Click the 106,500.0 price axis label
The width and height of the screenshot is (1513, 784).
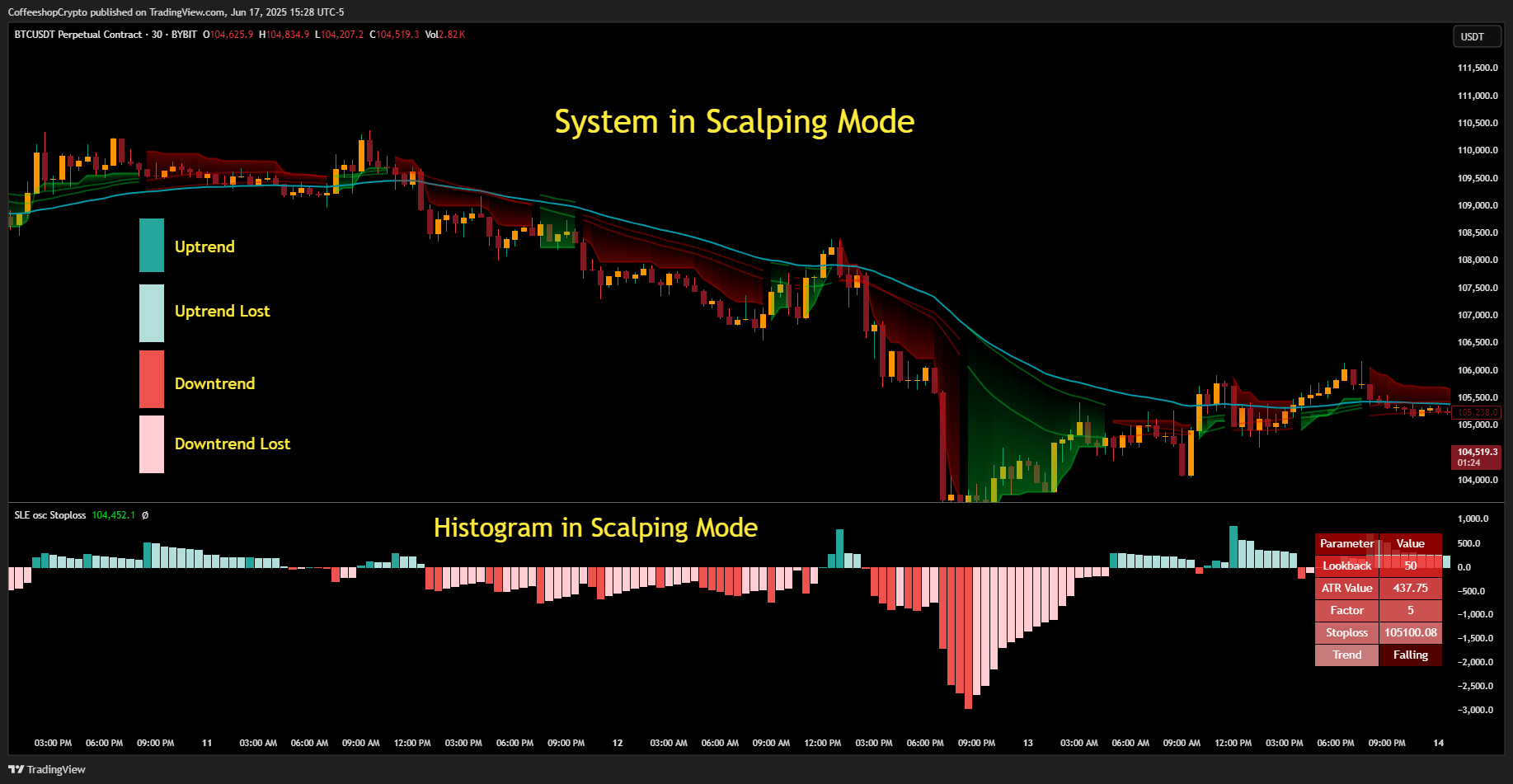pos(1478,342)
